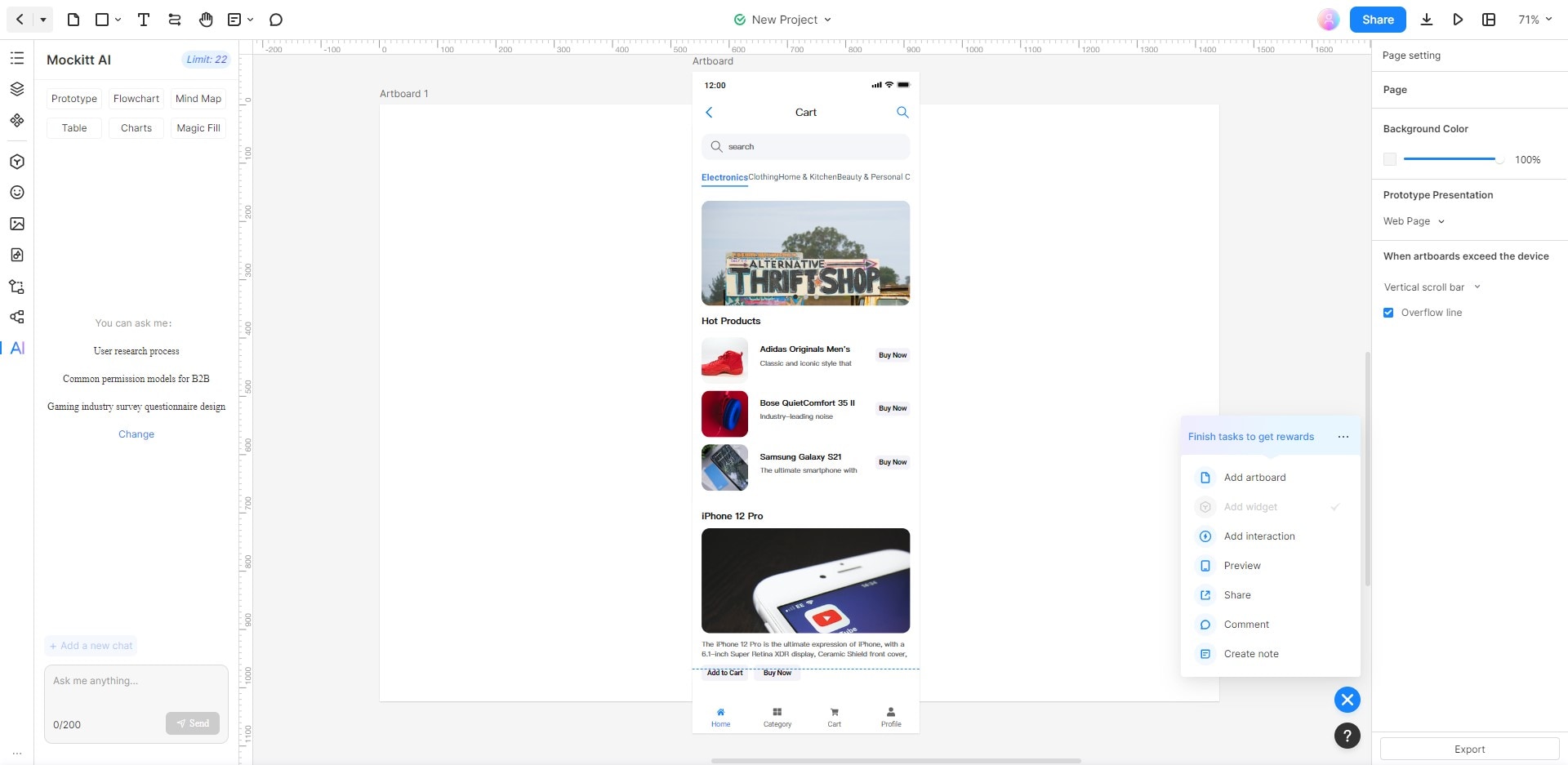Open the Mockitt AI sidebar tab
The image size is (1568, 765).
(17, 348)
